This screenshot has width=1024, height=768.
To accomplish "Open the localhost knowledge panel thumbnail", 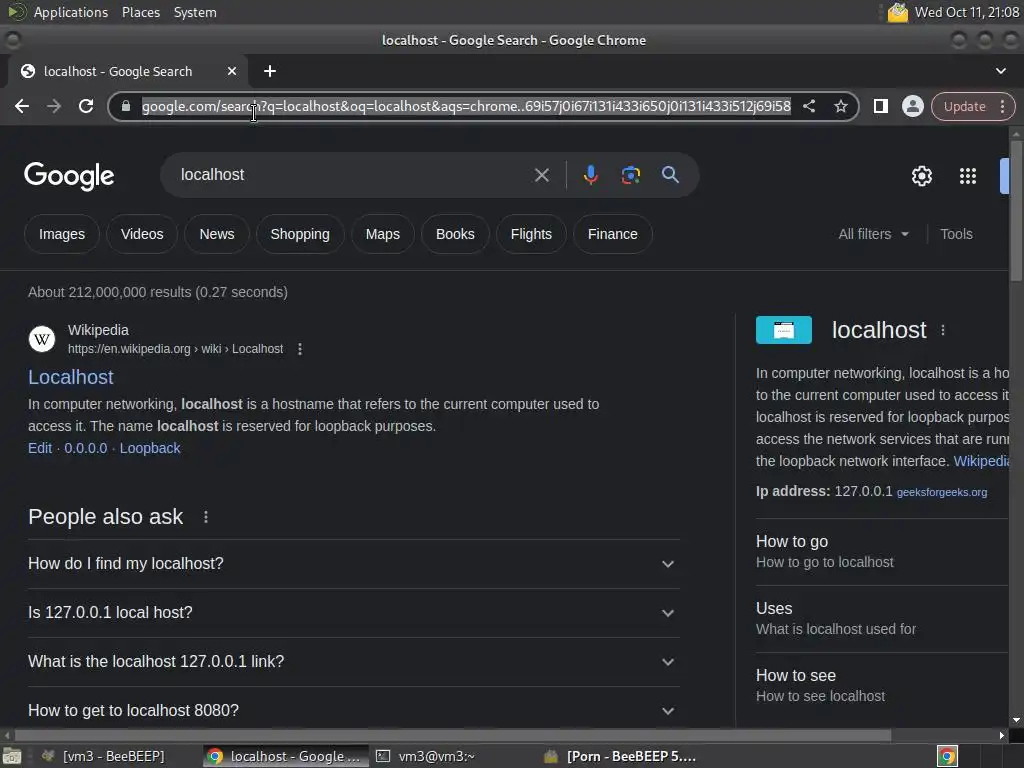I will coord(784,330).
